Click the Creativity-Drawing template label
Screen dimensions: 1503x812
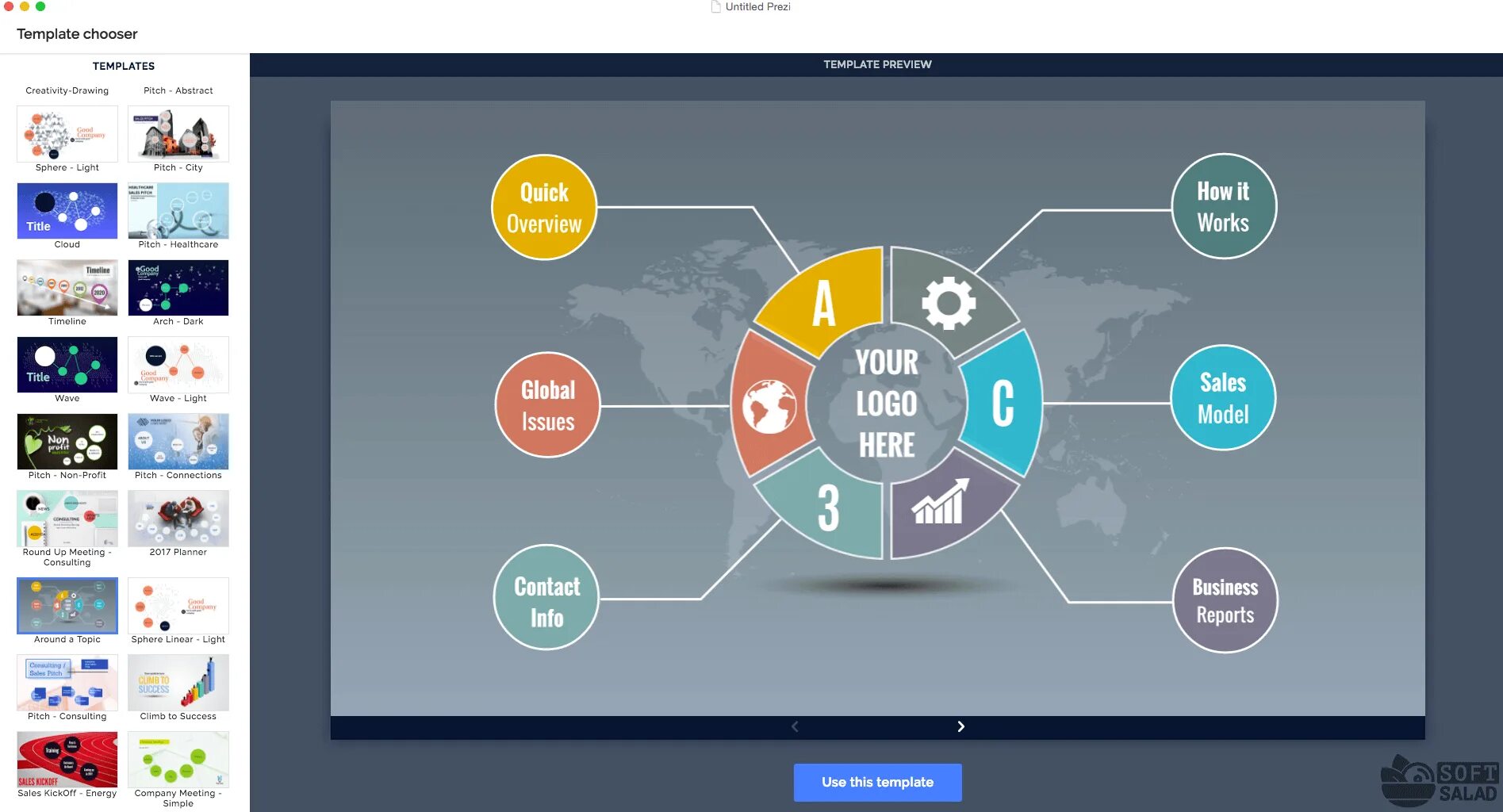click(67, 90)
